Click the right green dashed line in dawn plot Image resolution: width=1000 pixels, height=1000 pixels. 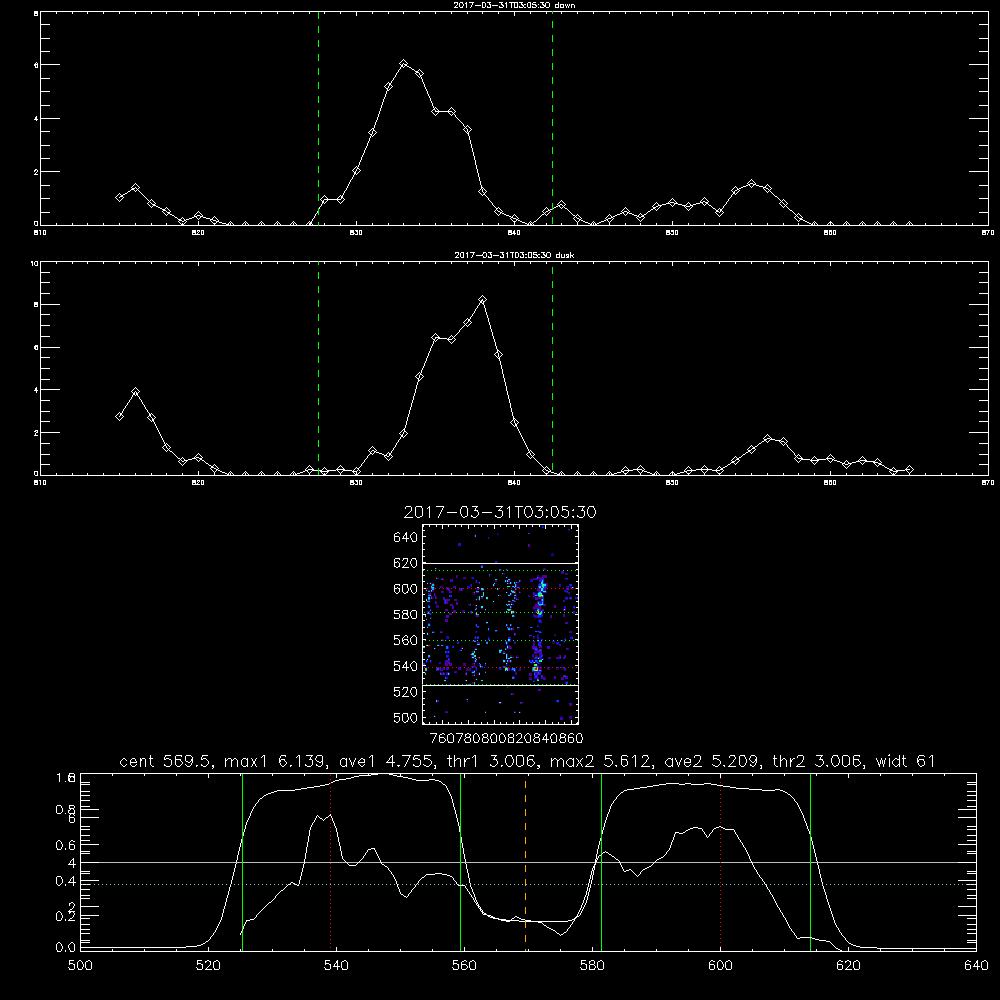(x=552, y=118)
